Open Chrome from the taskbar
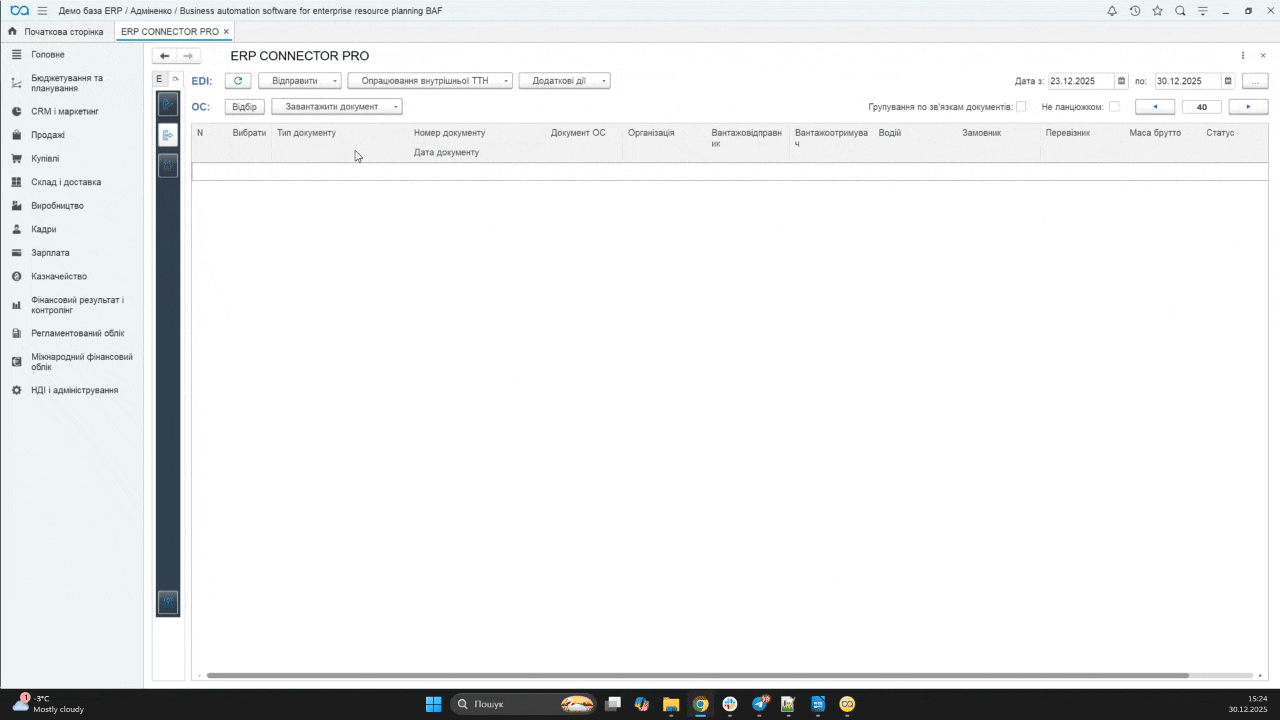The height and width of the screenshot is (720, 1280). (701, 704)
